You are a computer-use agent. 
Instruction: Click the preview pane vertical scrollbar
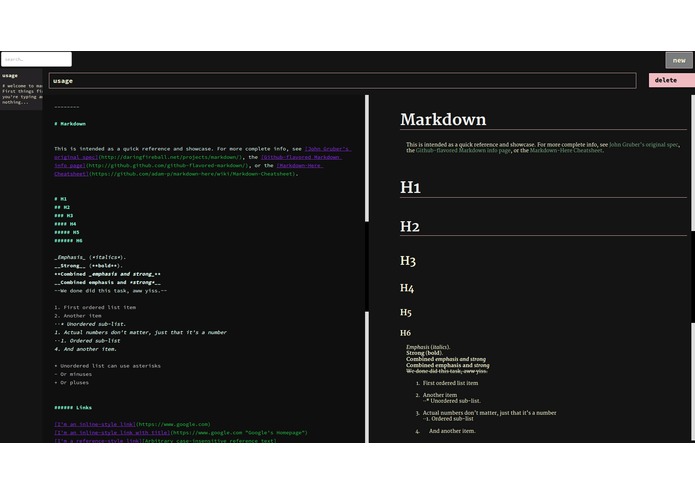(x=693, y=268)
